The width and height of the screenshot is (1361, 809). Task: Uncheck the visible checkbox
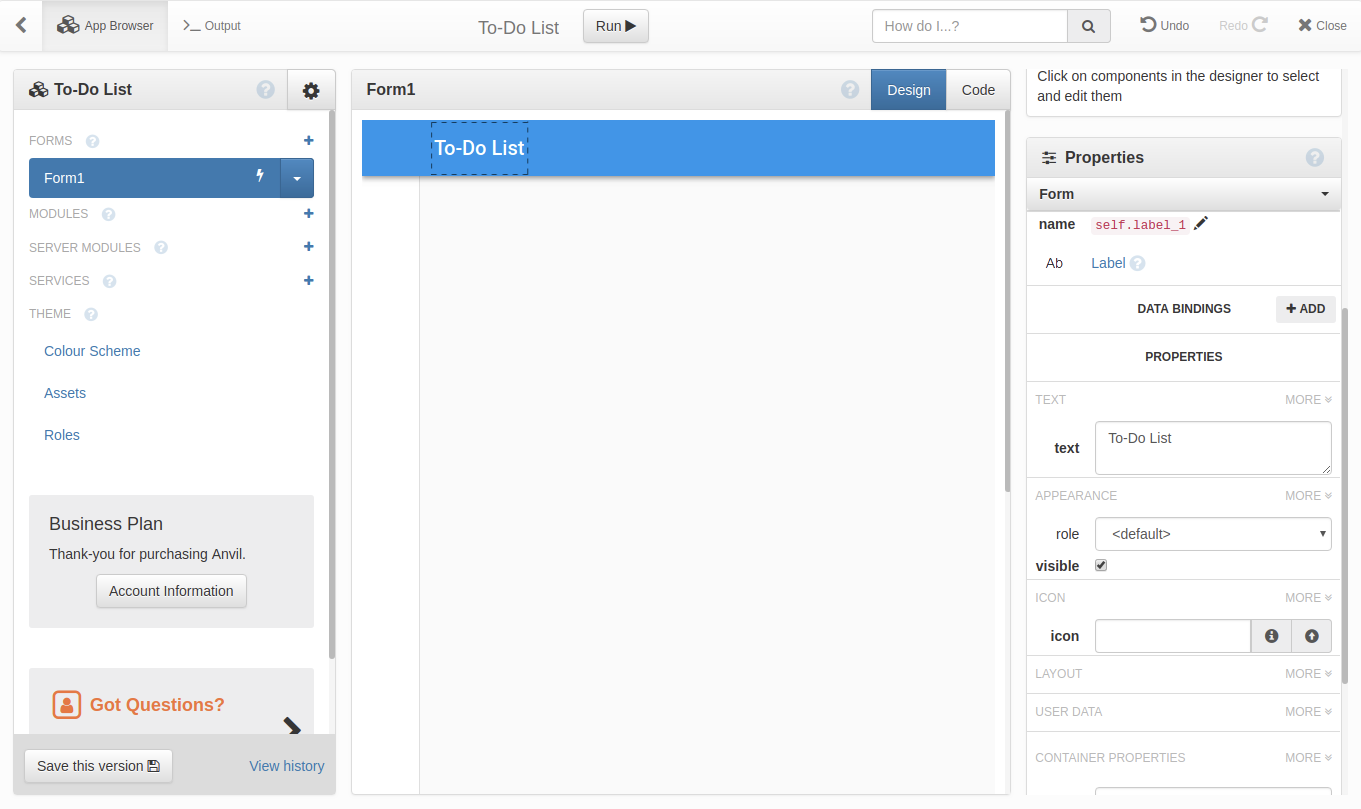click(x=1101, y=565)
